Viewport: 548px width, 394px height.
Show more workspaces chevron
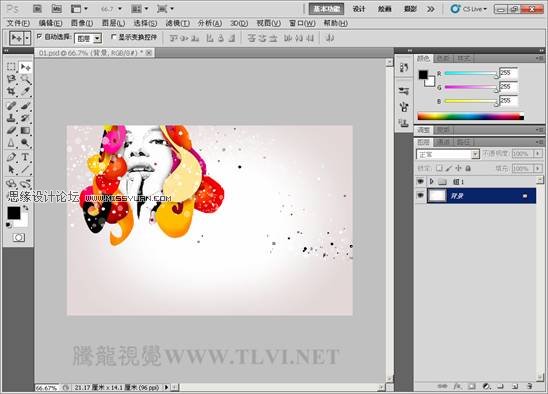pos(431,9)
